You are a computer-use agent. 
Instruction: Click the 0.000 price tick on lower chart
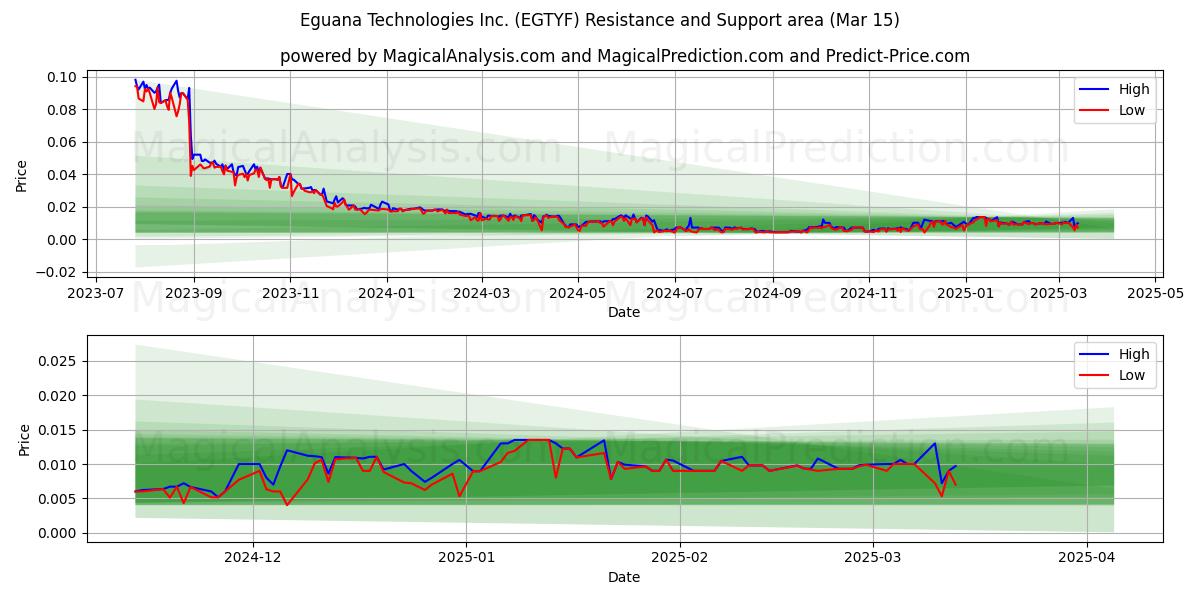click(58, 534)
